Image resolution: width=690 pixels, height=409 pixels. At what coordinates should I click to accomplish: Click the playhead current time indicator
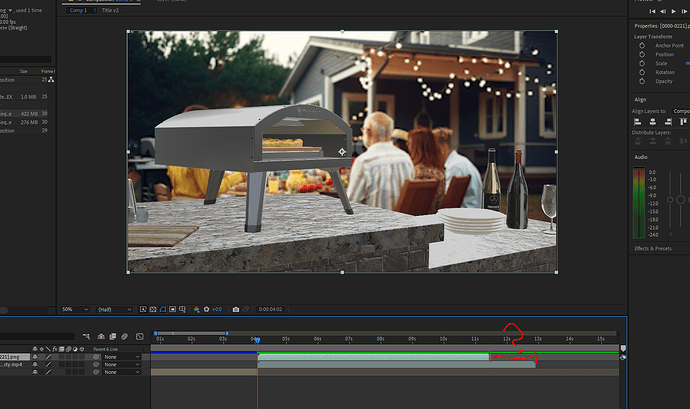coord(257,340)
